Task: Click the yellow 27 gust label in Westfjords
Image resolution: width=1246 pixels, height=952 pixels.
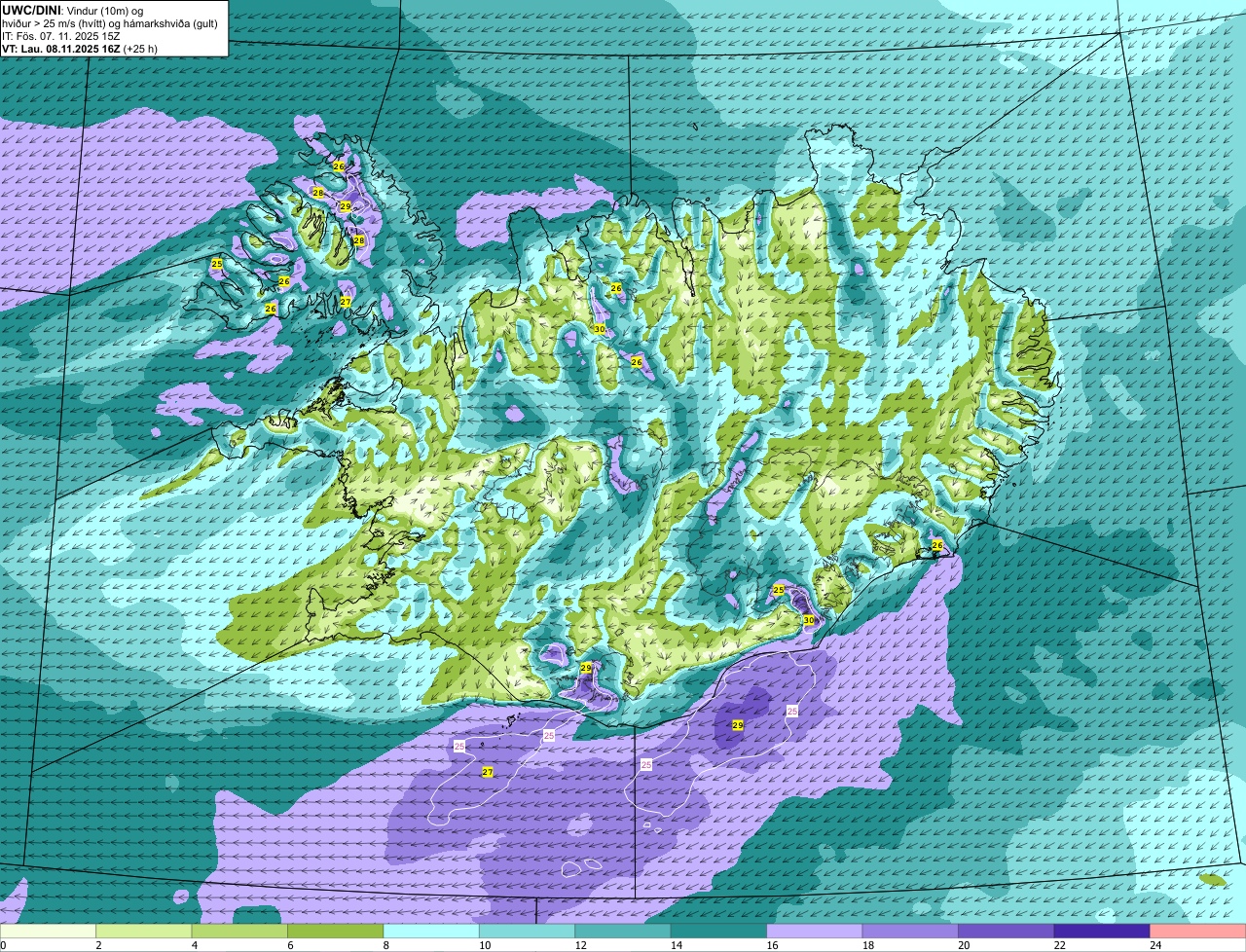Action: [346, 302]
